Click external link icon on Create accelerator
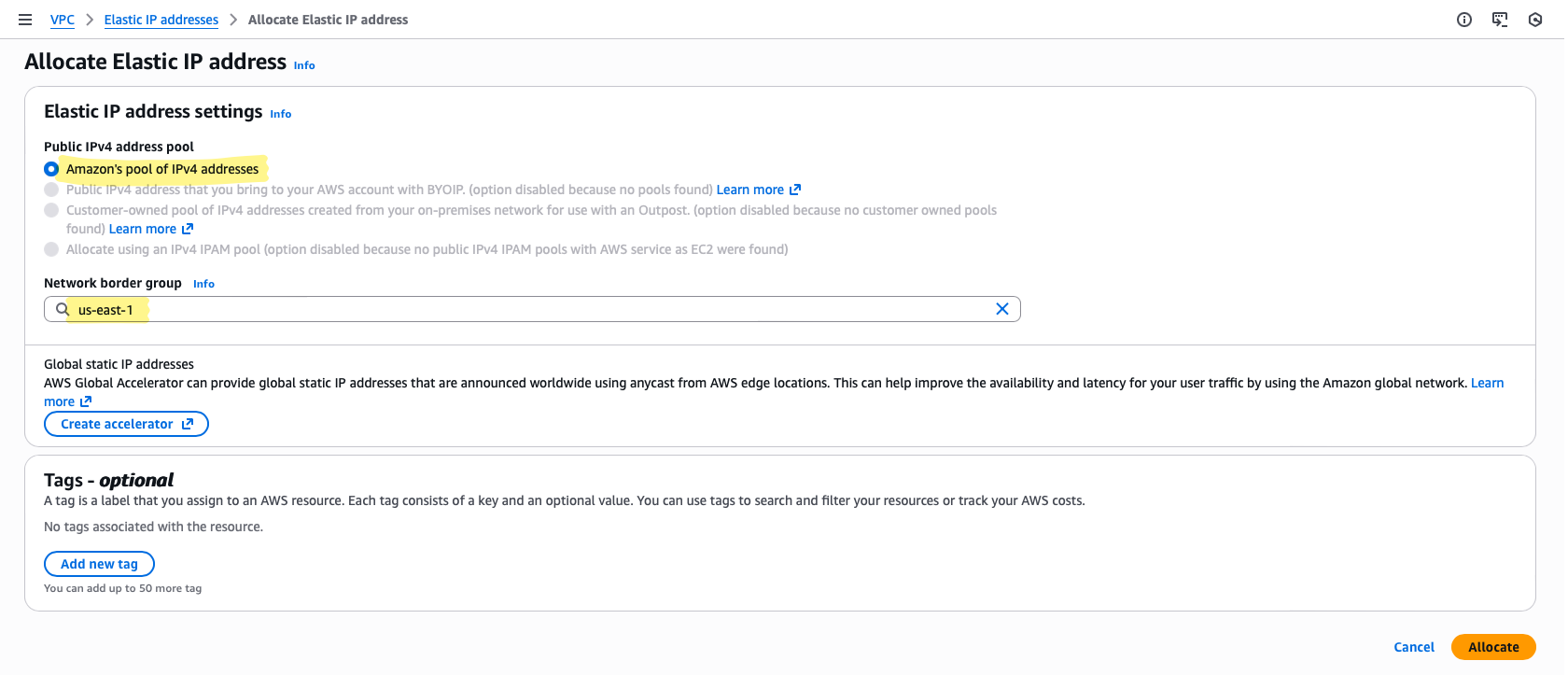 [x=188, y=424]
